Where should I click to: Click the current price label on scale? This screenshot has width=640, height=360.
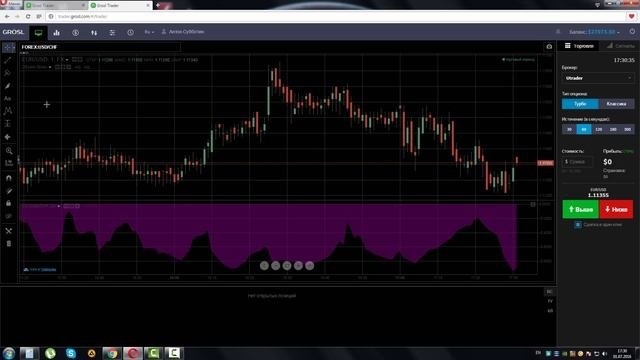click(x=545, y=163)
